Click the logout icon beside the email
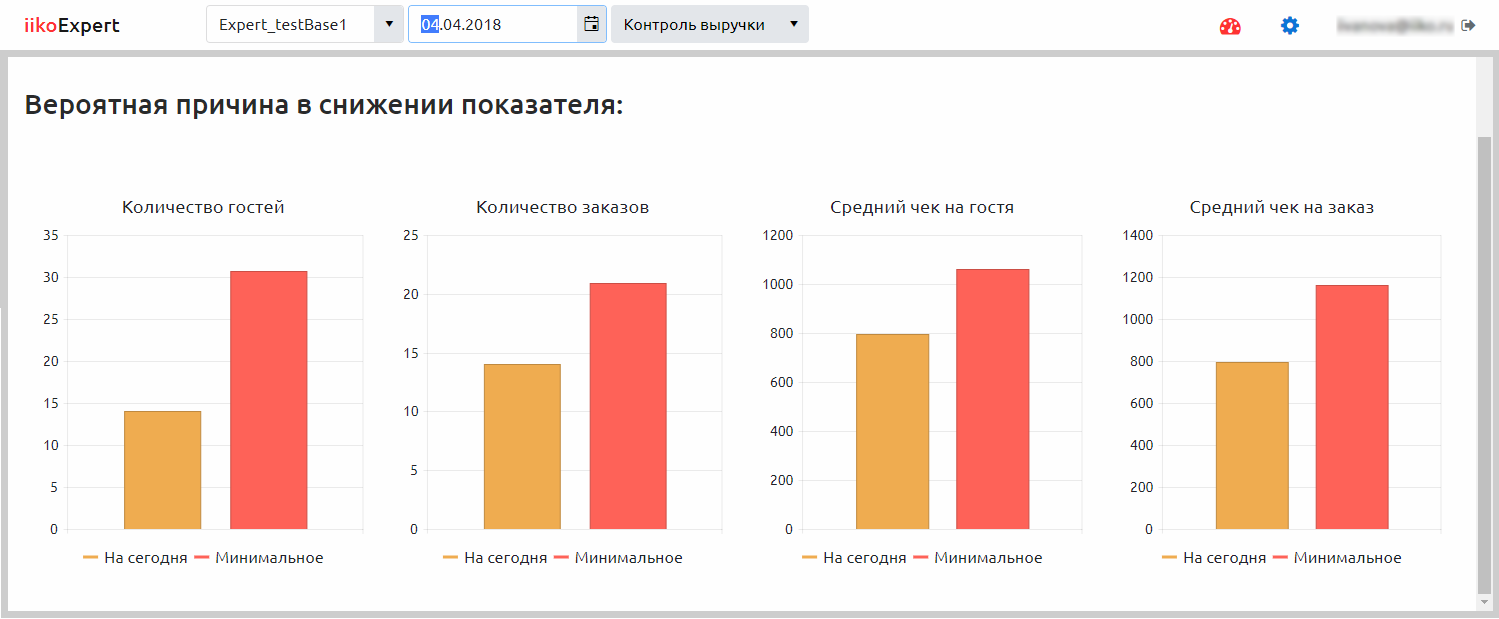Image resolution: width=1499 pixels, height=619 pixels. tap(1468, 25)
